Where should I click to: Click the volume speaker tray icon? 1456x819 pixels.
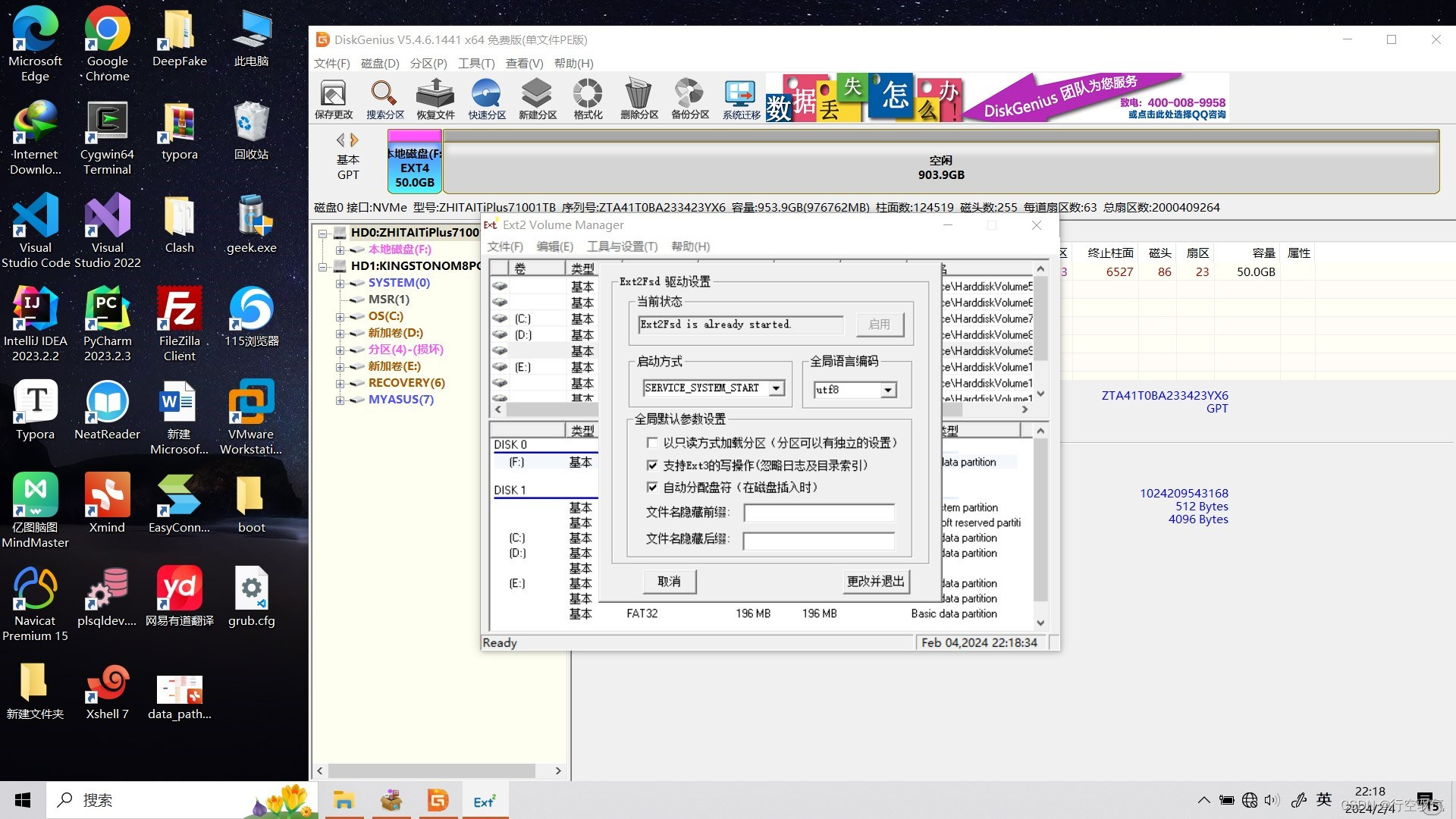pyautogui.click(x=1272, y=800)
